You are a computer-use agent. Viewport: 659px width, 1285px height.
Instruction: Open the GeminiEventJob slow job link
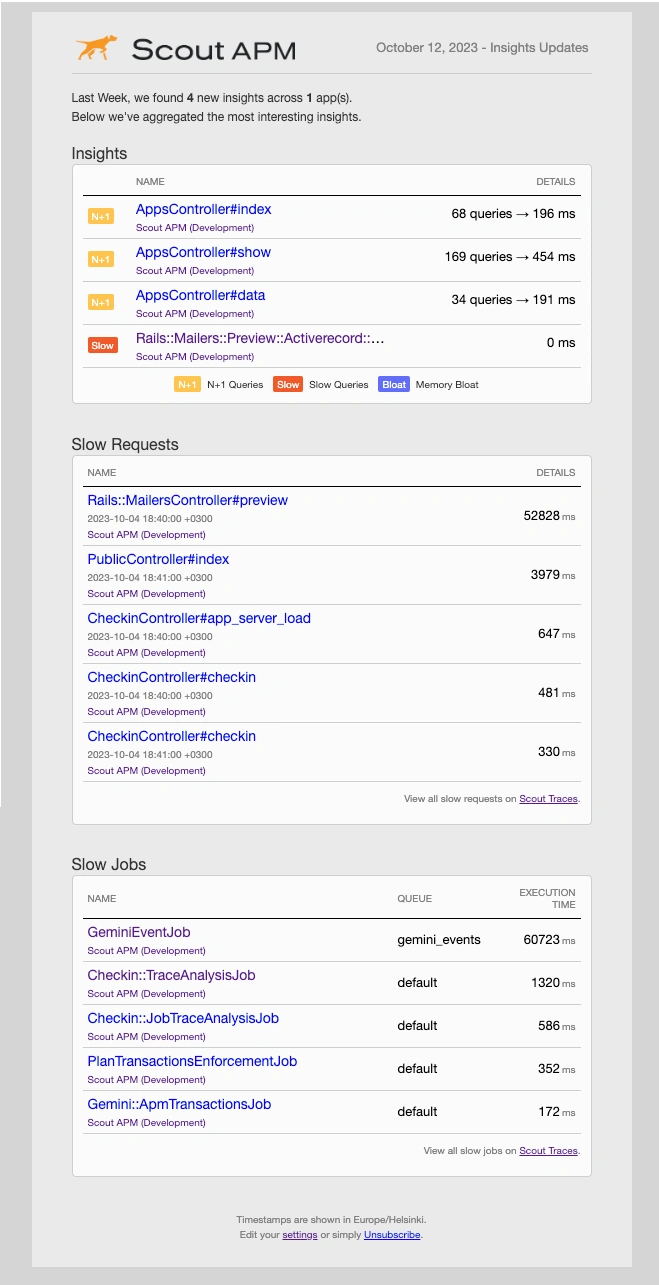[139, 932]
